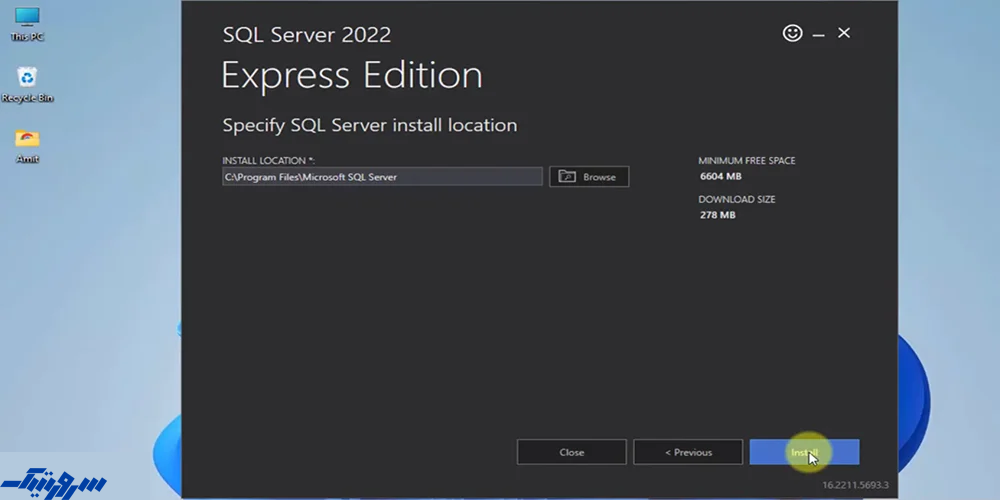Click the "INSTALL LOCATION *:" label

coord(268,161)
